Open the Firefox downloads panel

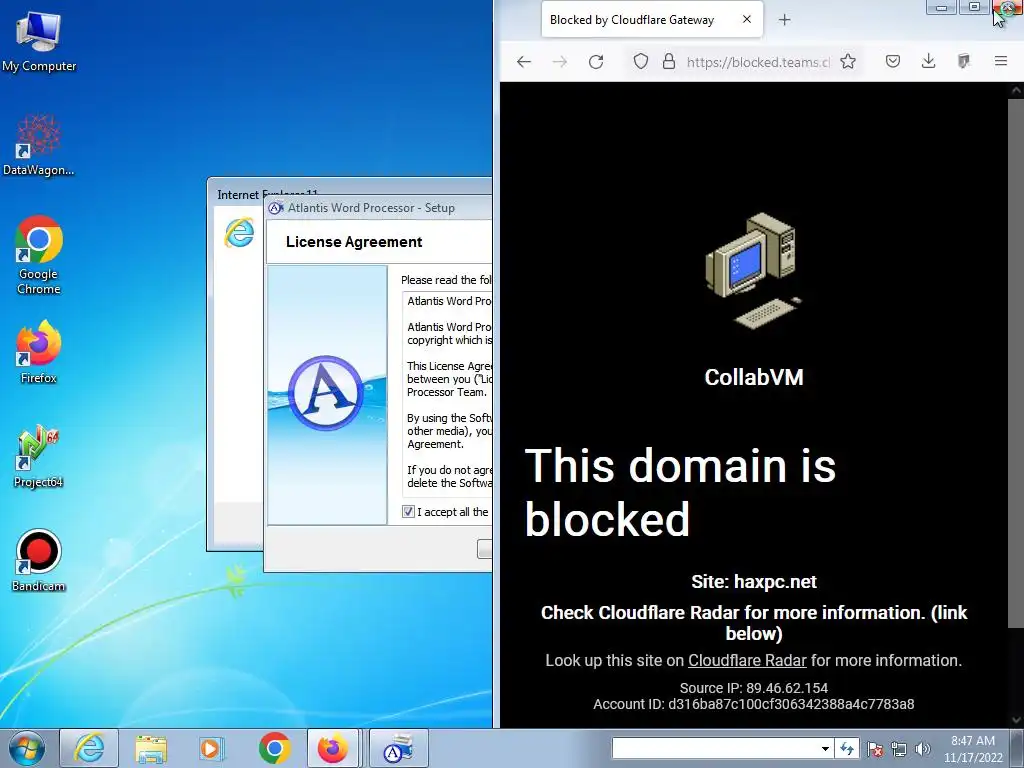pyautogui.click(x=928, y=61)
